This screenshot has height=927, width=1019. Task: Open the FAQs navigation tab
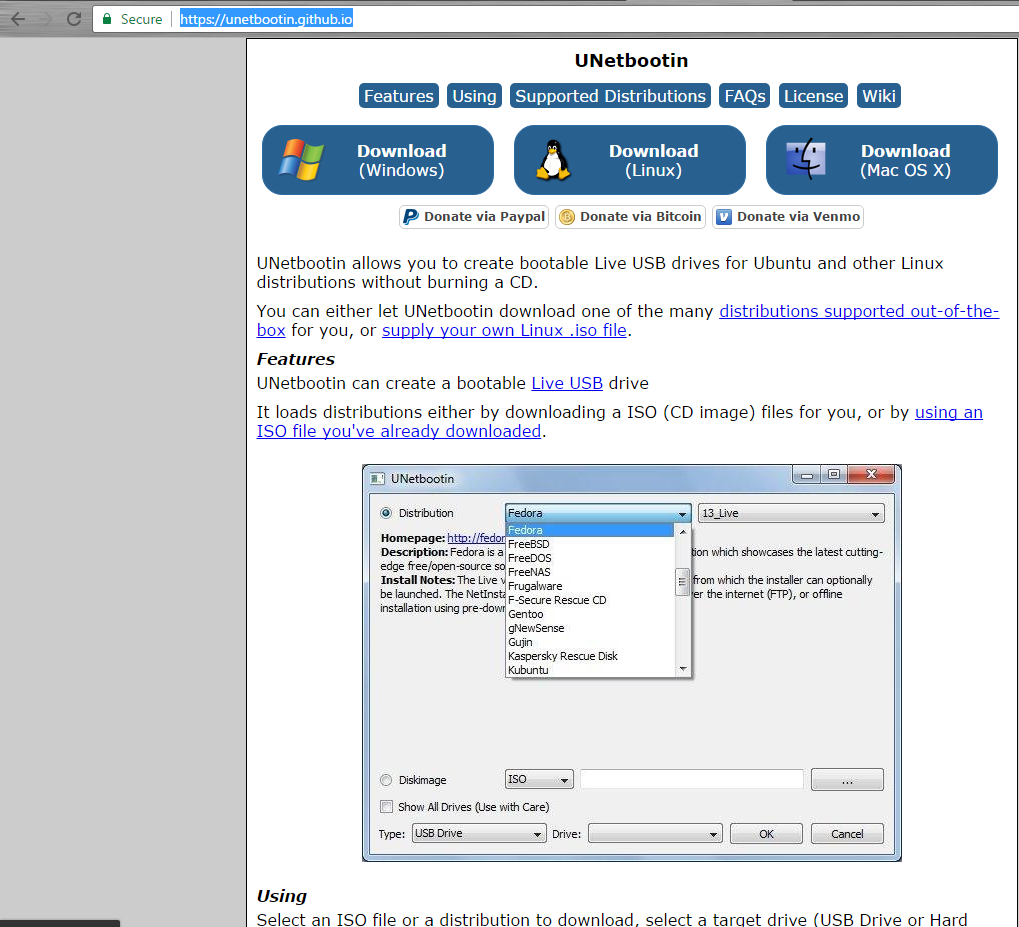pyautogui.click(x=745, y=96)
